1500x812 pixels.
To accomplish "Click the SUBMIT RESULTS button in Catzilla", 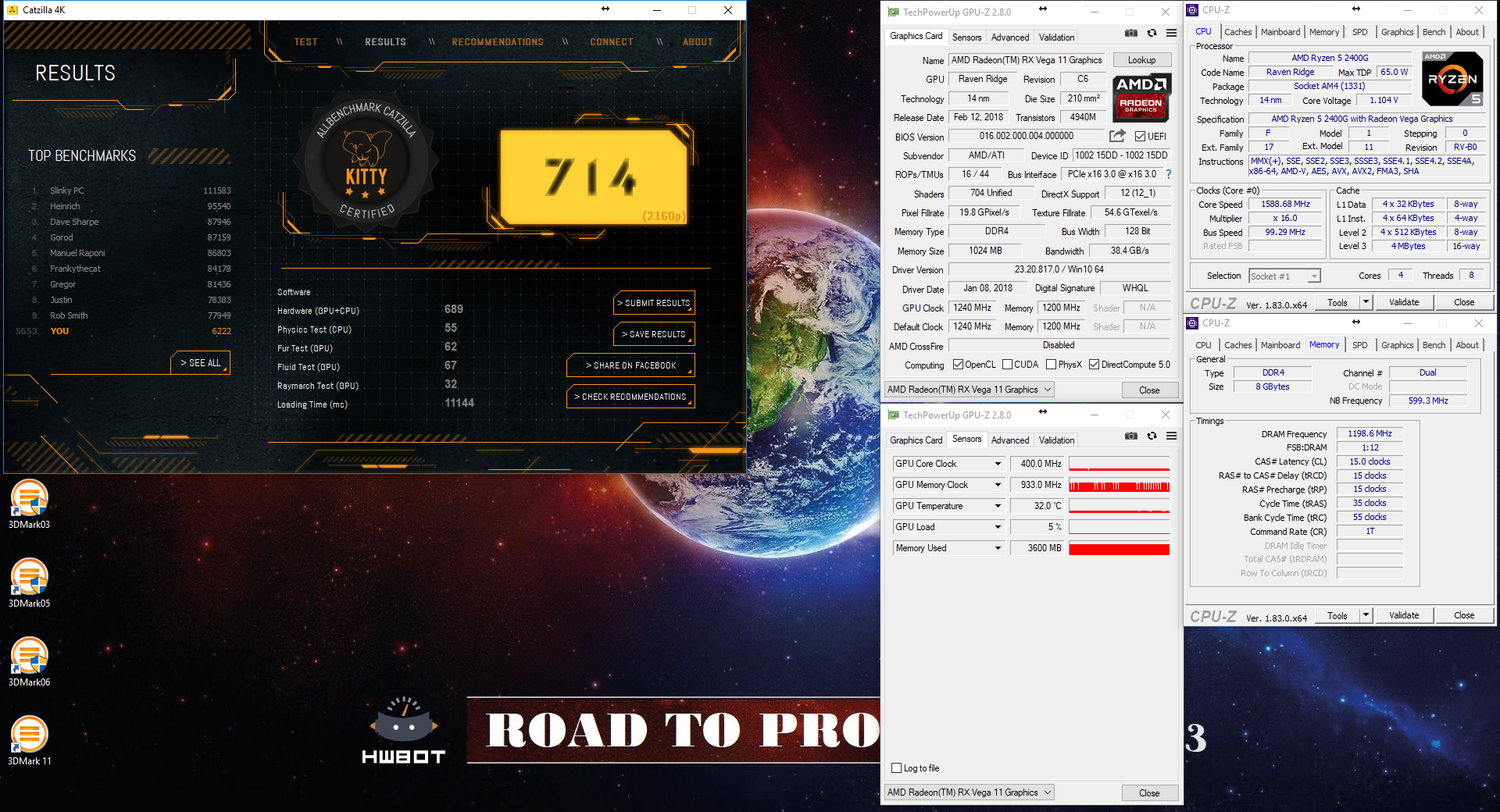I will point(654,303).
